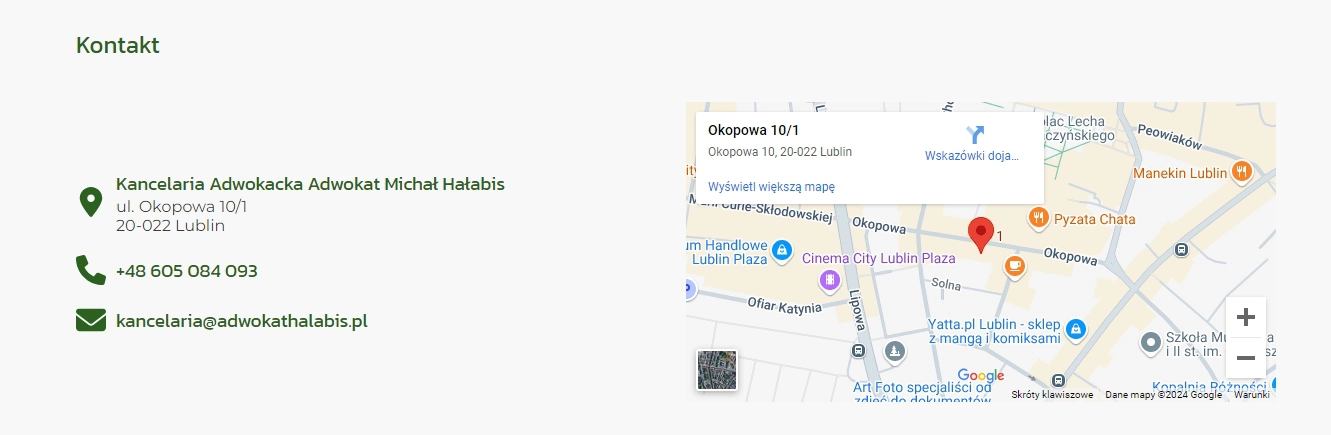Click Szkoła Muzyczna gray marker icon

tap(1150, 344)
